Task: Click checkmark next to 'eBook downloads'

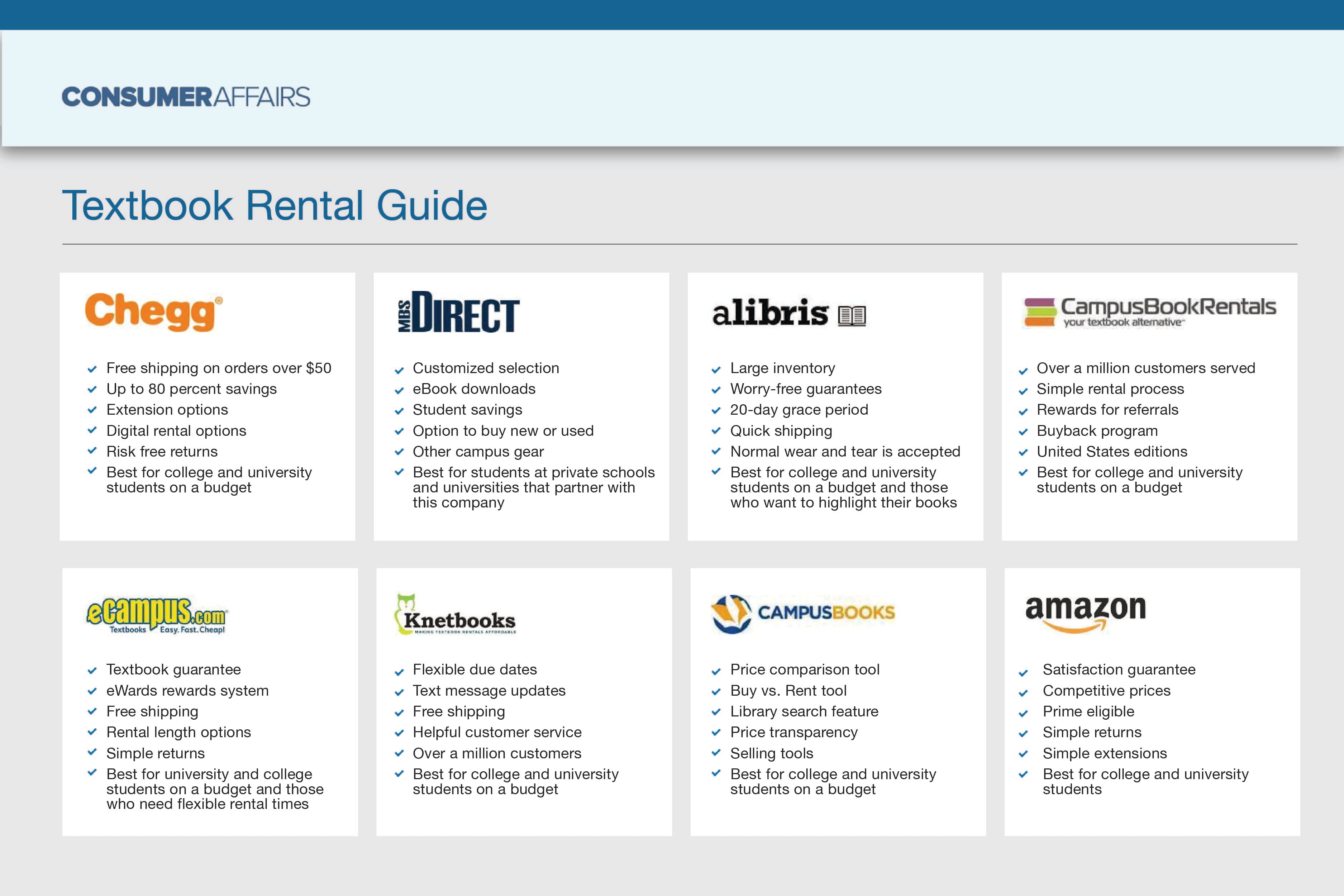Action: 399,390
